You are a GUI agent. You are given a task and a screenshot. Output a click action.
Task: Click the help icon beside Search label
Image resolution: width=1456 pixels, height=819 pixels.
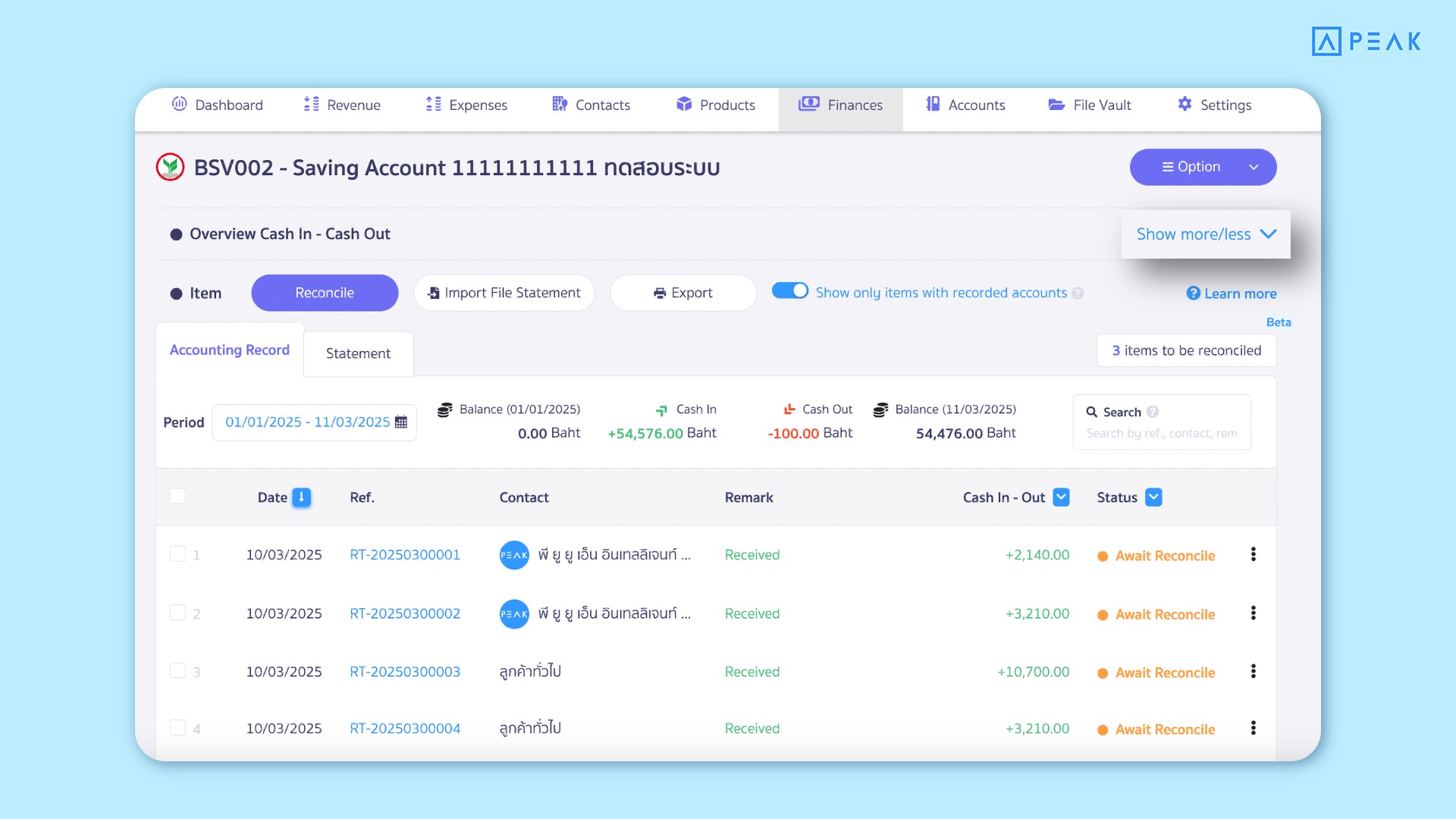[1153, 412]
